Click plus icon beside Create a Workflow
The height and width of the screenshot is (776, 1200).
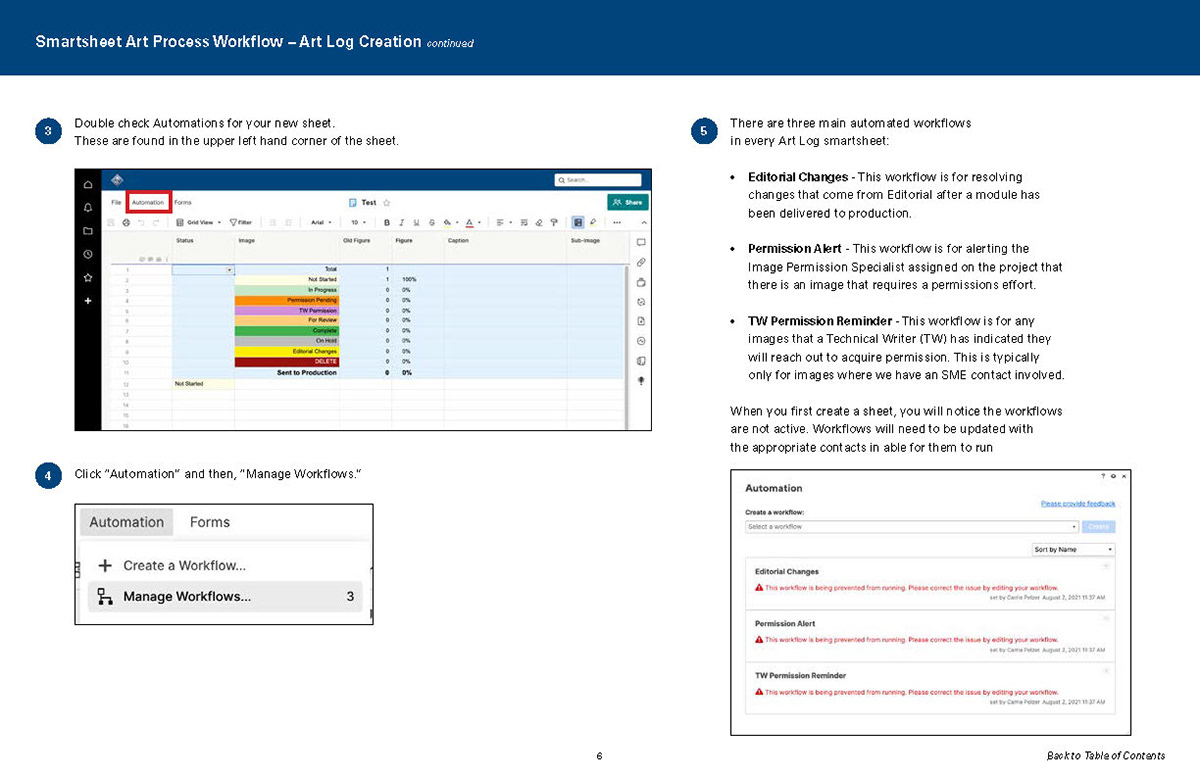pos(104,565)
